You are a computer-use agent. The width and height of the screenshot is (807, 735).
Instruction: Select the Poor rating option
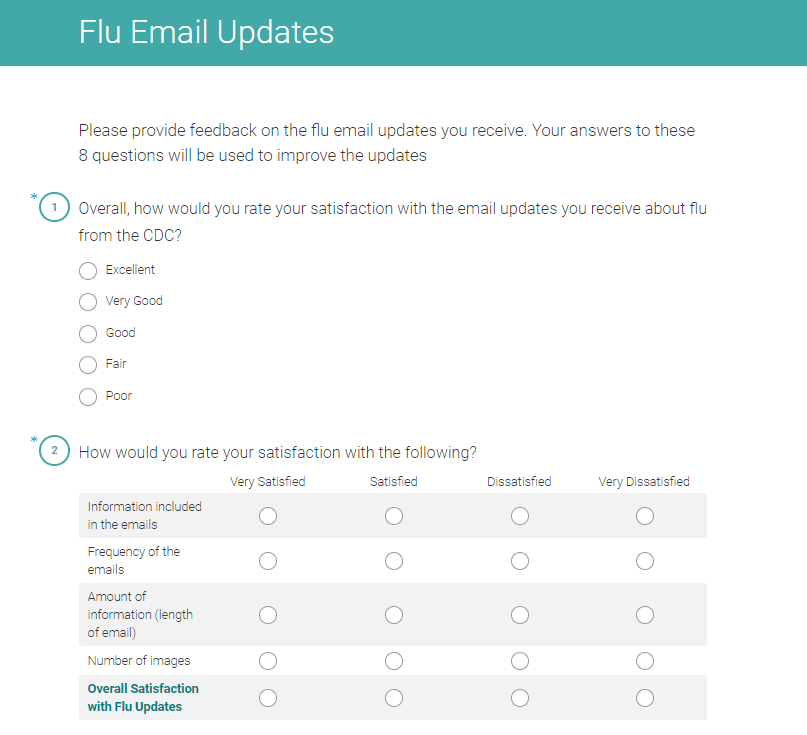pos(88,396)
